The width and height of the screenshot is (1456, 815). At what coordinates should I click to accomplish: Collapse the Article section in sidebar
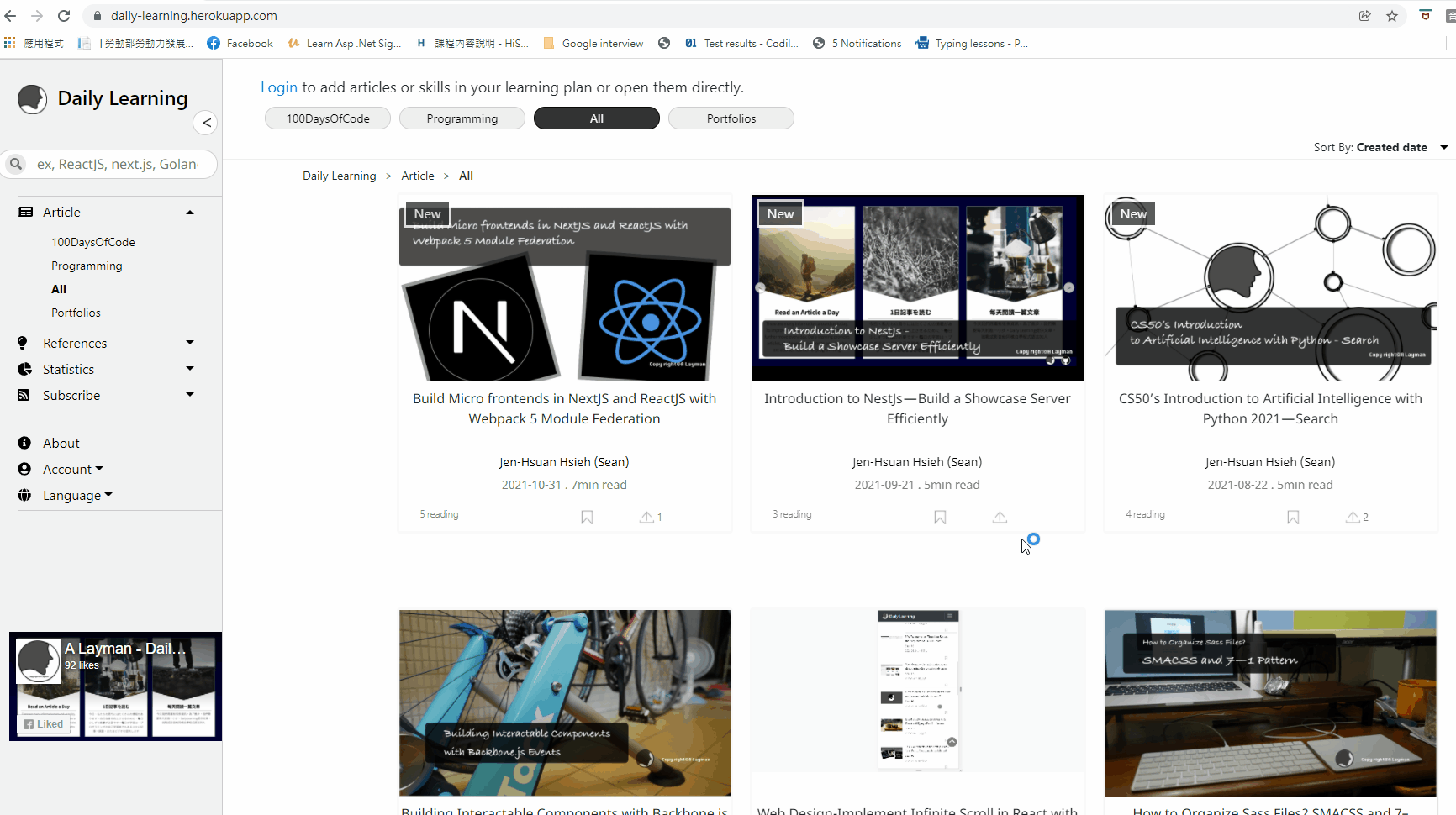[190, 213]
